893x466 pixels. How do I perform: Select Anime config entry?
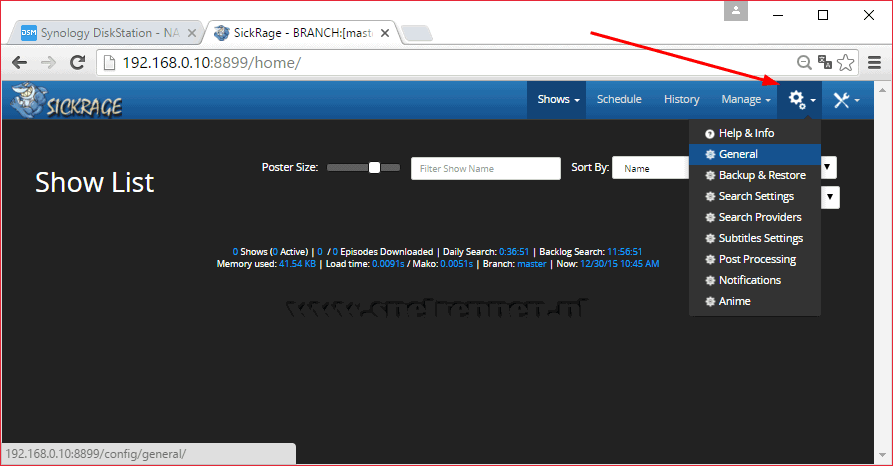point(755,301)
